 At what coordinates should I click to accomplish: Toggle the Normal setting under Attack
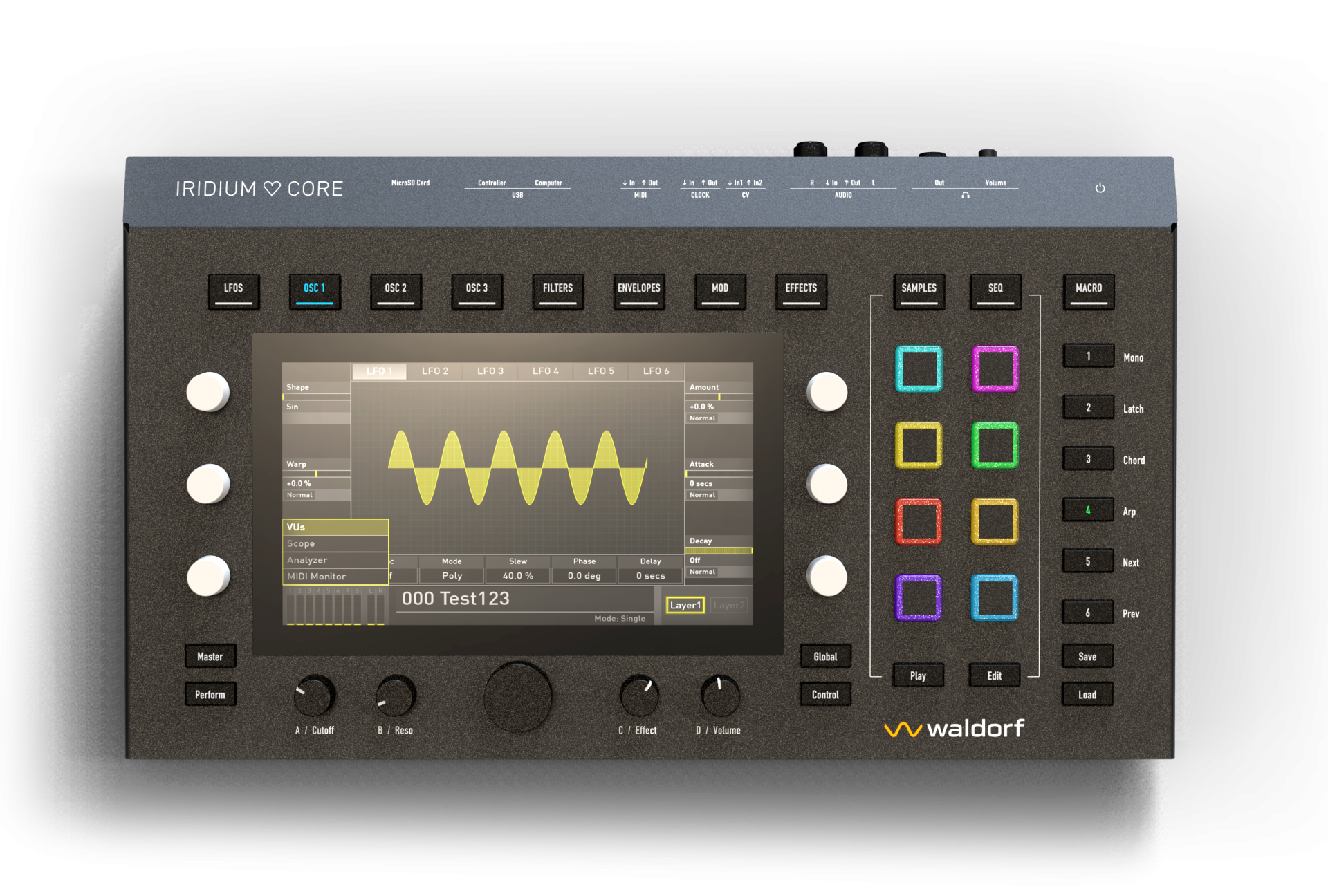click(x=703, y=495)
